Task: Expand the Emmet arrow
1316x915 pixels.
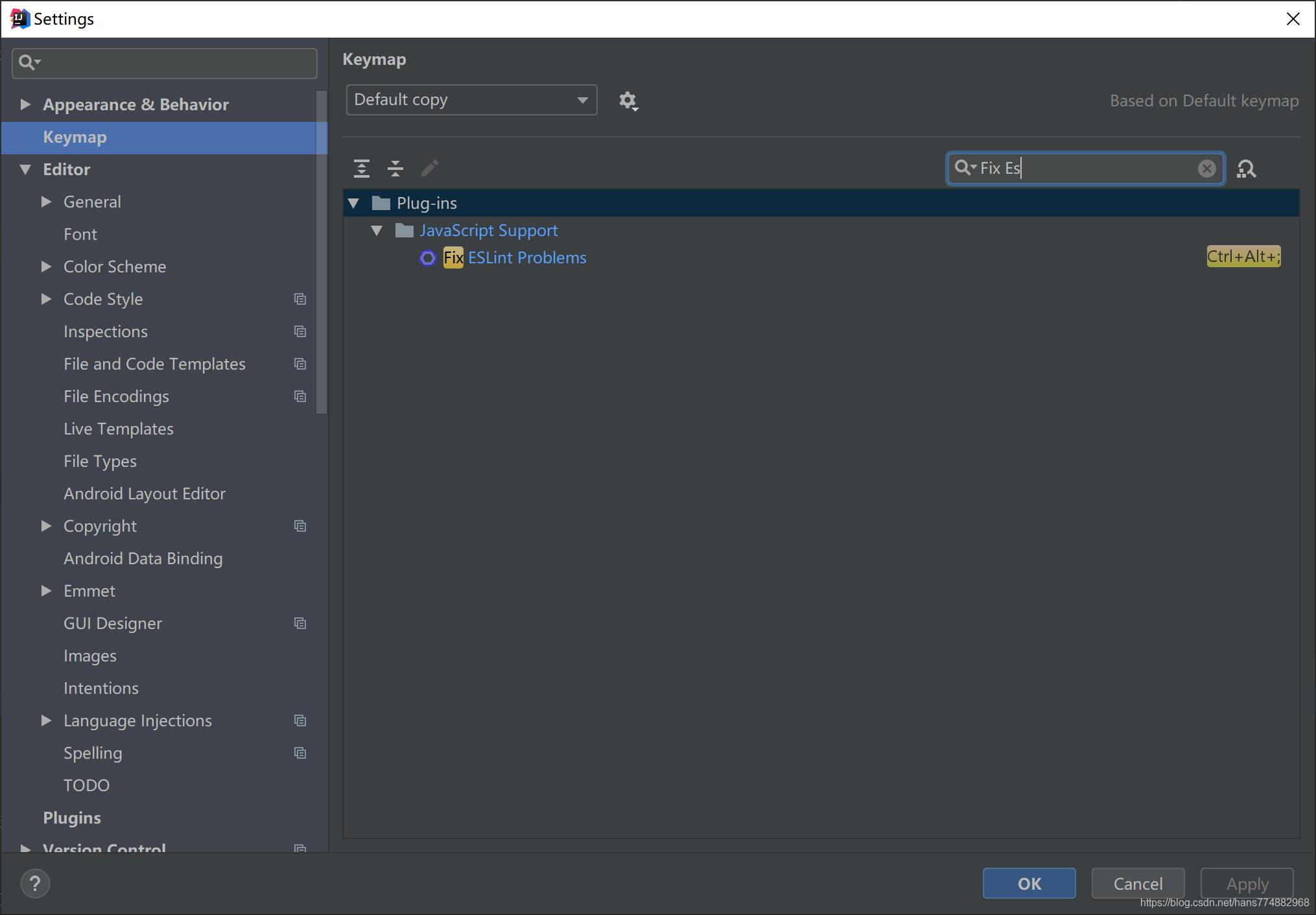Action: pyautogui.click(x=46, y=591)
